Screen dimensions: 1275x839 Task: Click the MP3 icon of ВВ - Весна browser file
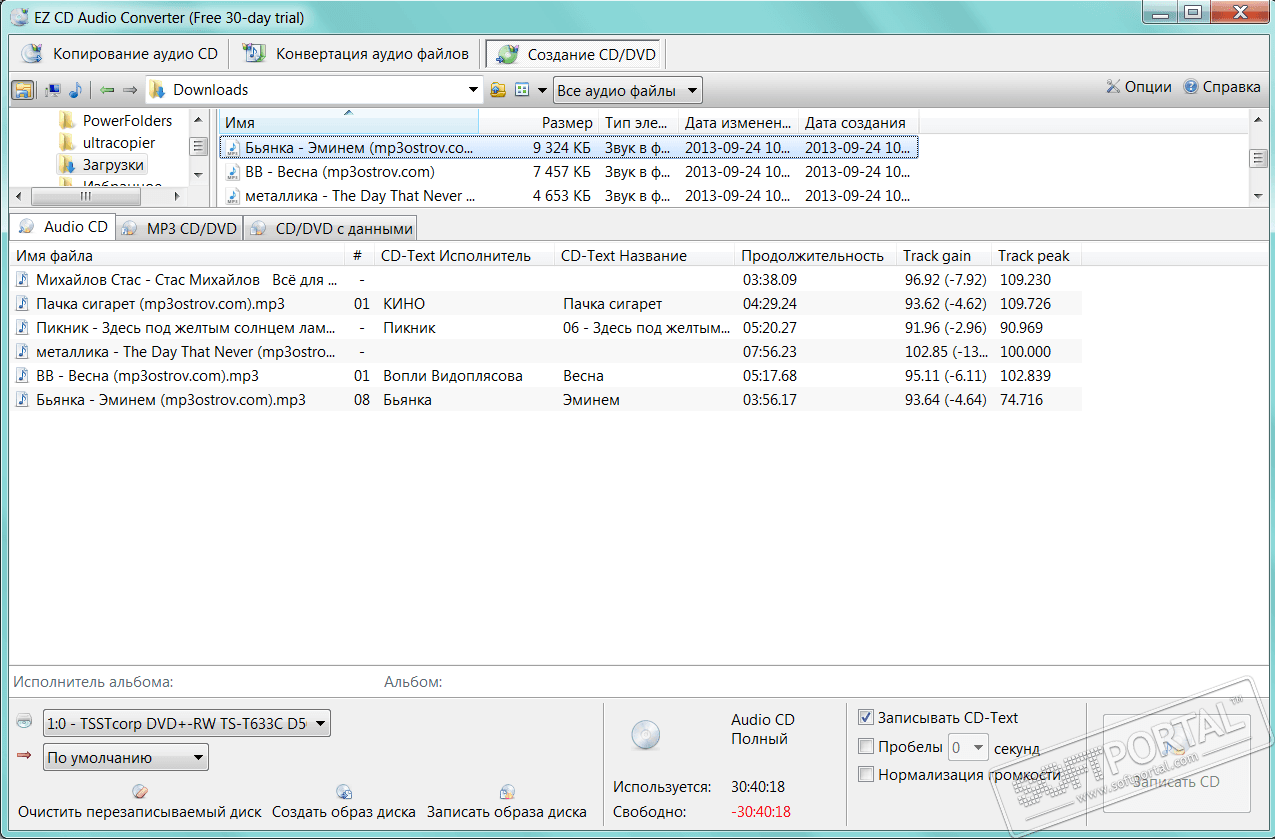(233, 172)
